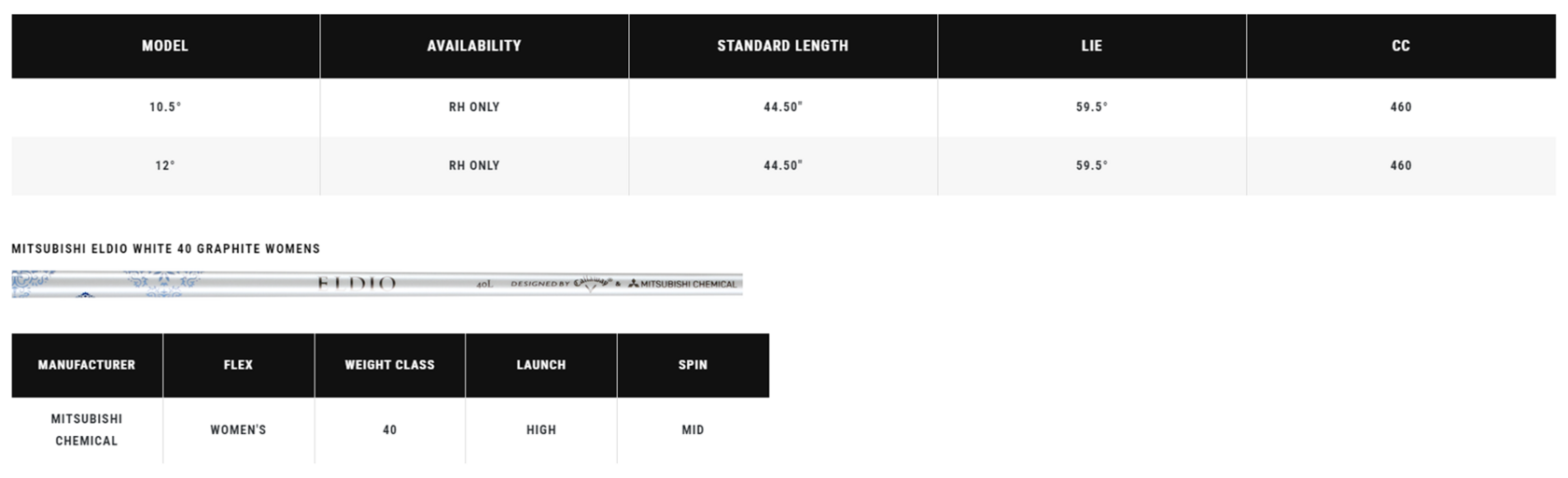
Task: Click the MANUFACTURER column header
Action: [87, 365]
